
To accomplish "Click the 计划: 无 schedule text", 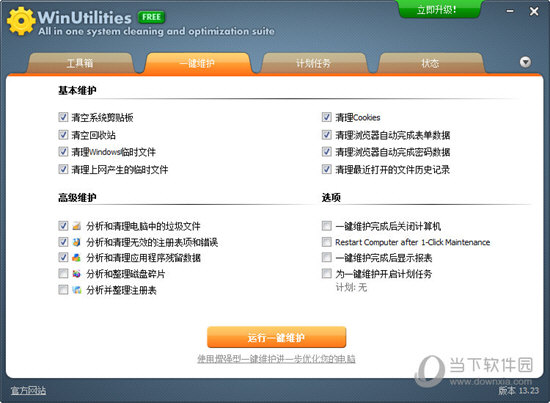I will click(351, 288).
